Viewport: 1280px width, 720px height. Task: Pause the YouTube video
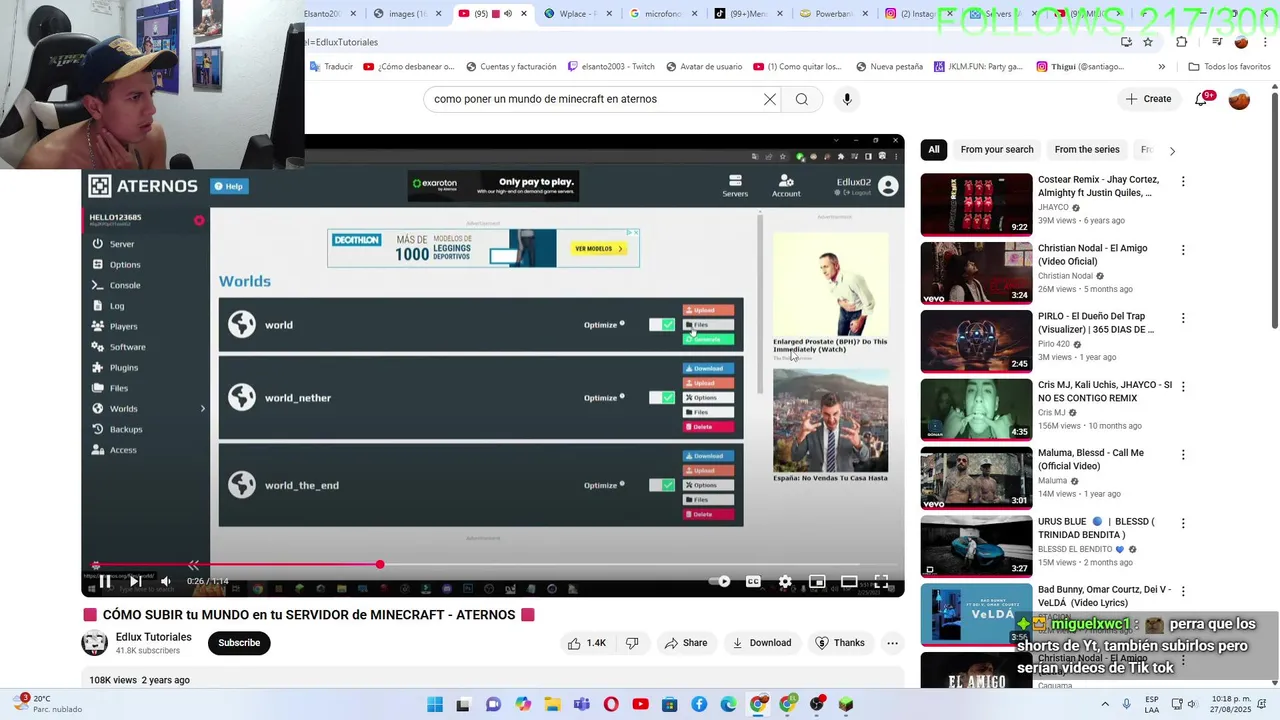(x=105, y=581)
